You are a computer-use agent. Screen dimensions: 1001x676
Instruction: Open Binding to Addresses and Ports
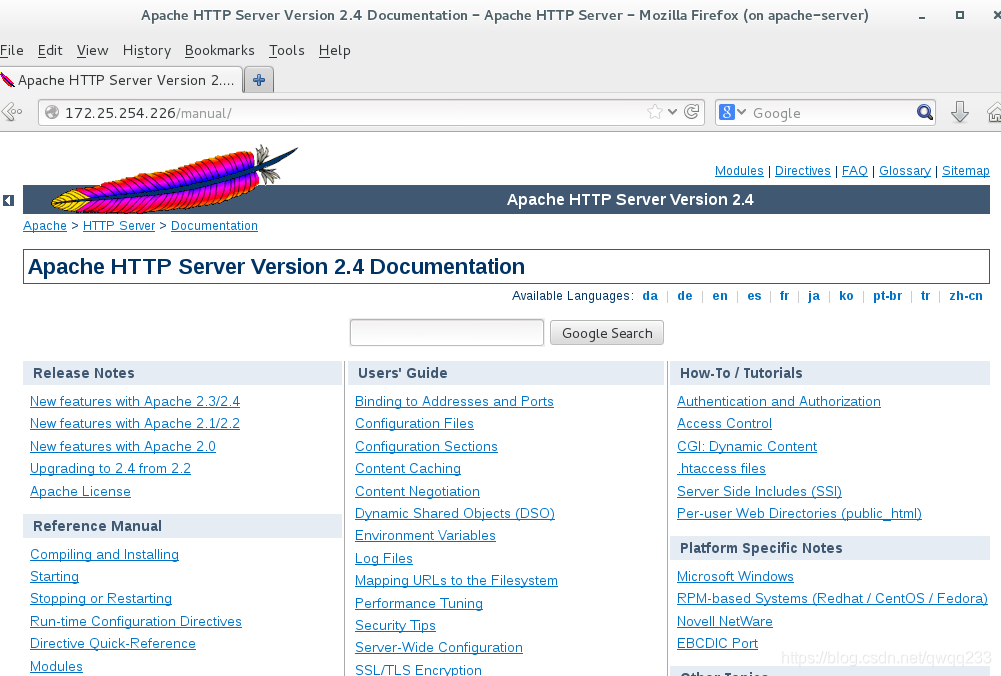point(454,401)
